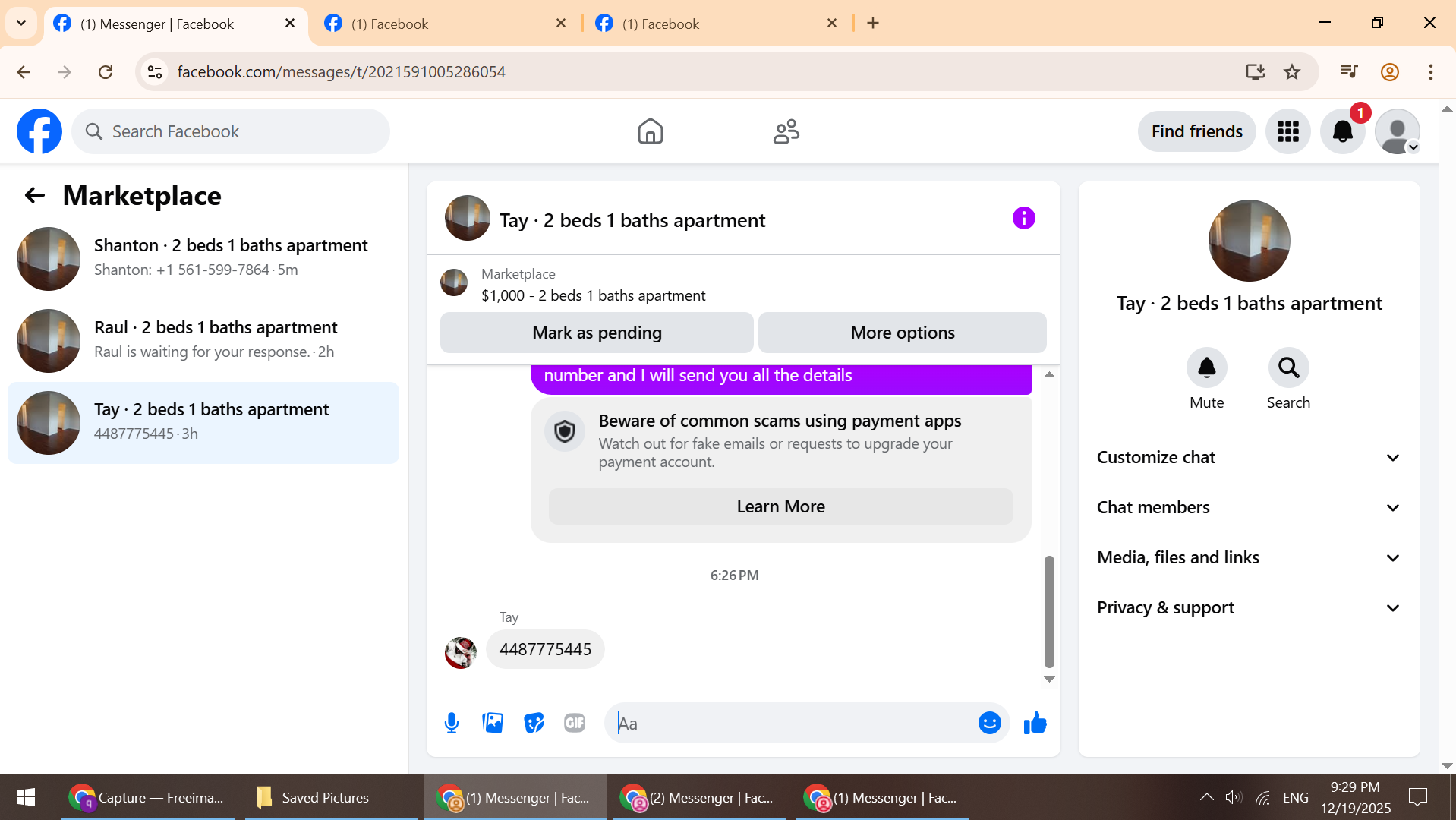Open Shanton's apartment conversation

(203, 258)
